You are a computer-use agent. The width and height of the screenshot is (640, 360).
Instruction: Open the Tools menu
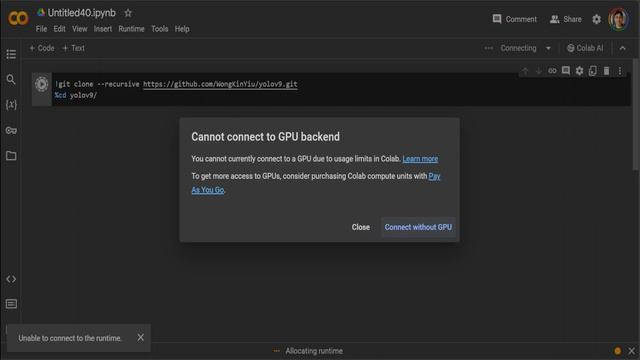click(160, 29)
